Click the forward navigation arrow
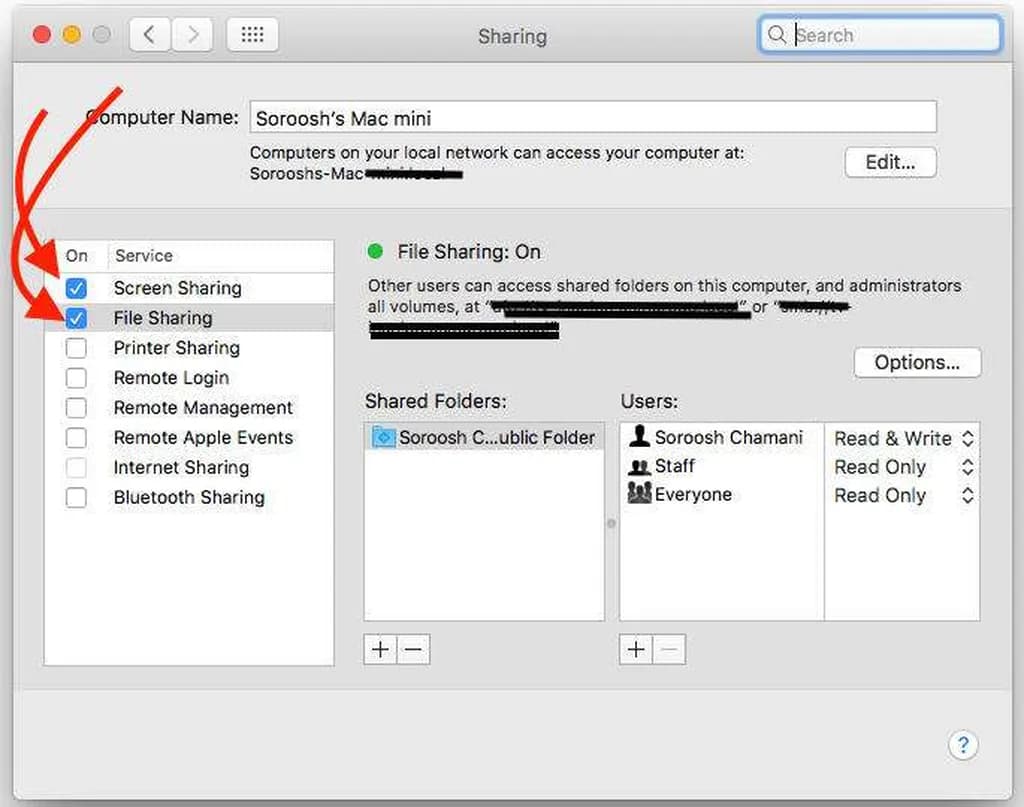 coord(192,36)
